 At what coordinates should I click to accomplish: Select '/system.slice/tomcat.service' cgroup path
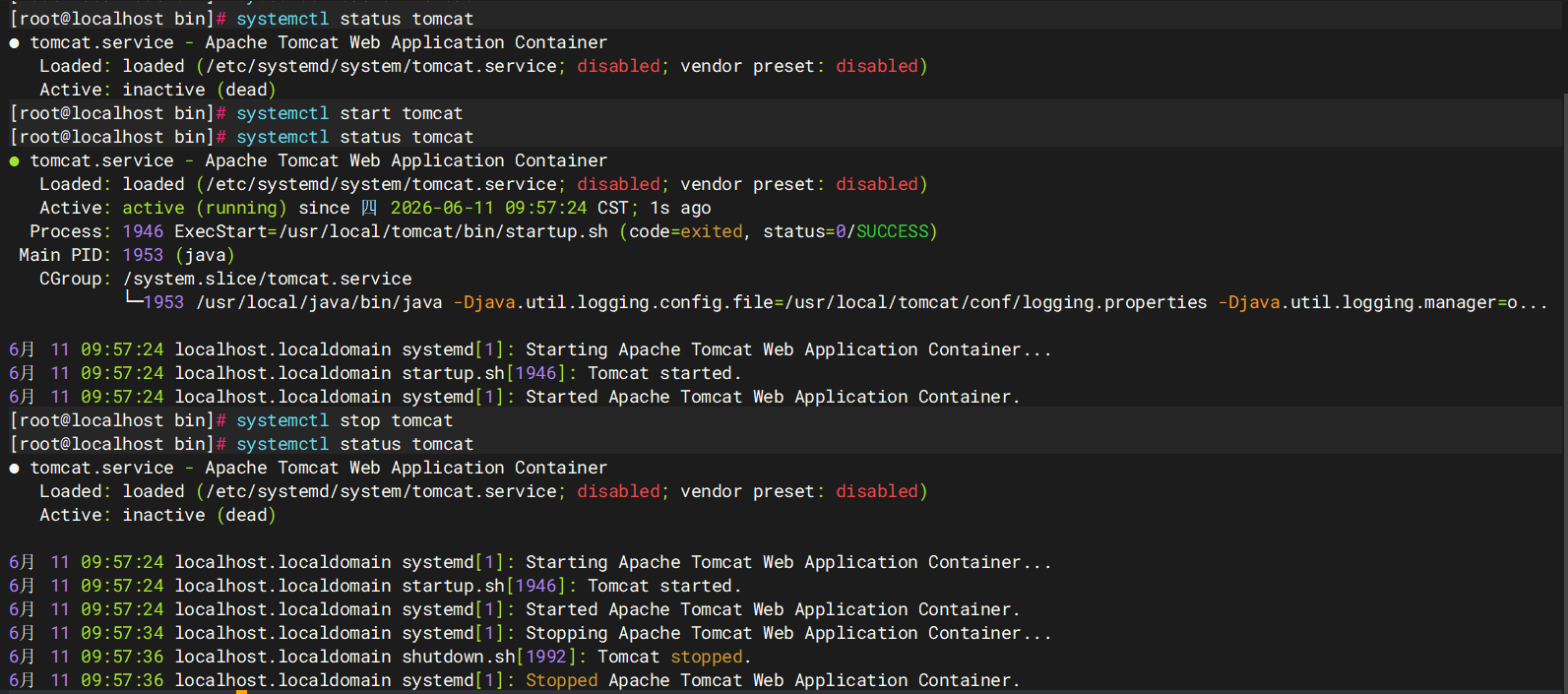tap(267, 279)
